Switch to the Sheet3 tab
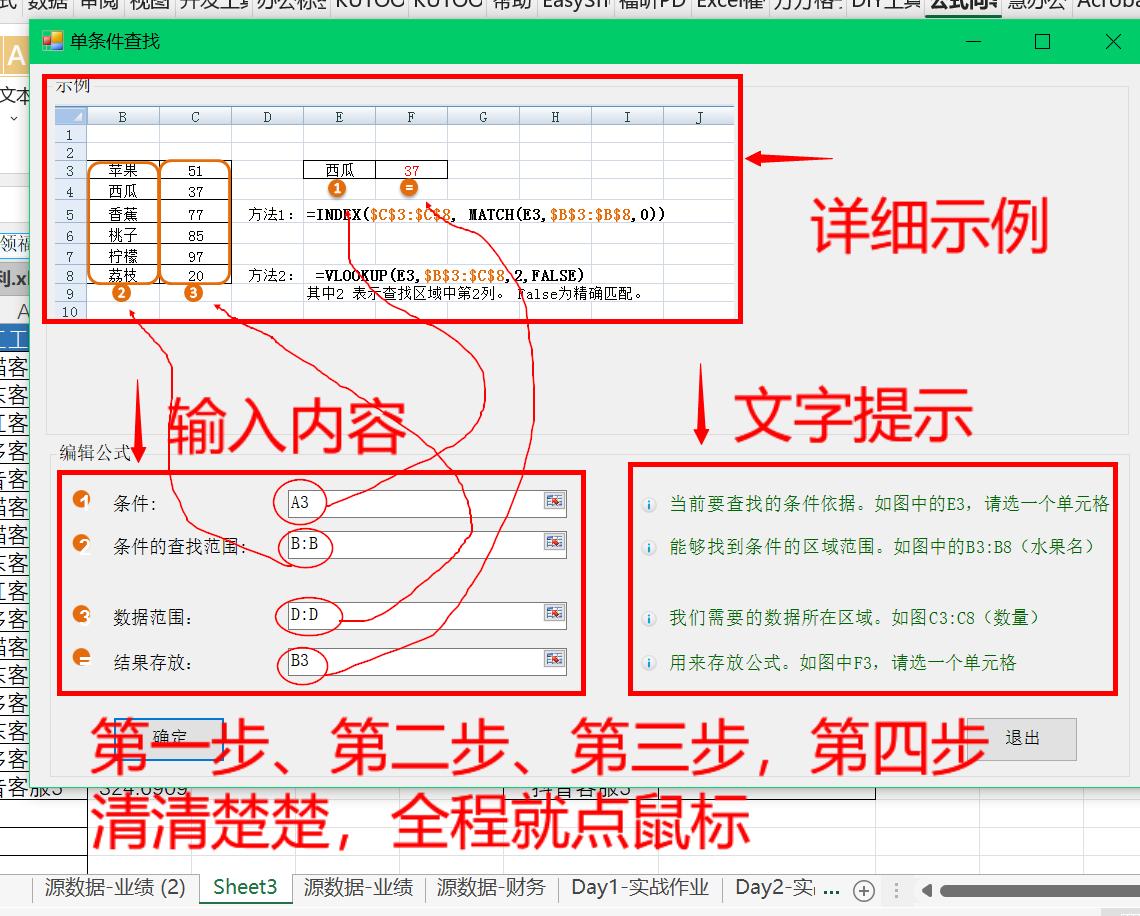 point(245,887)
